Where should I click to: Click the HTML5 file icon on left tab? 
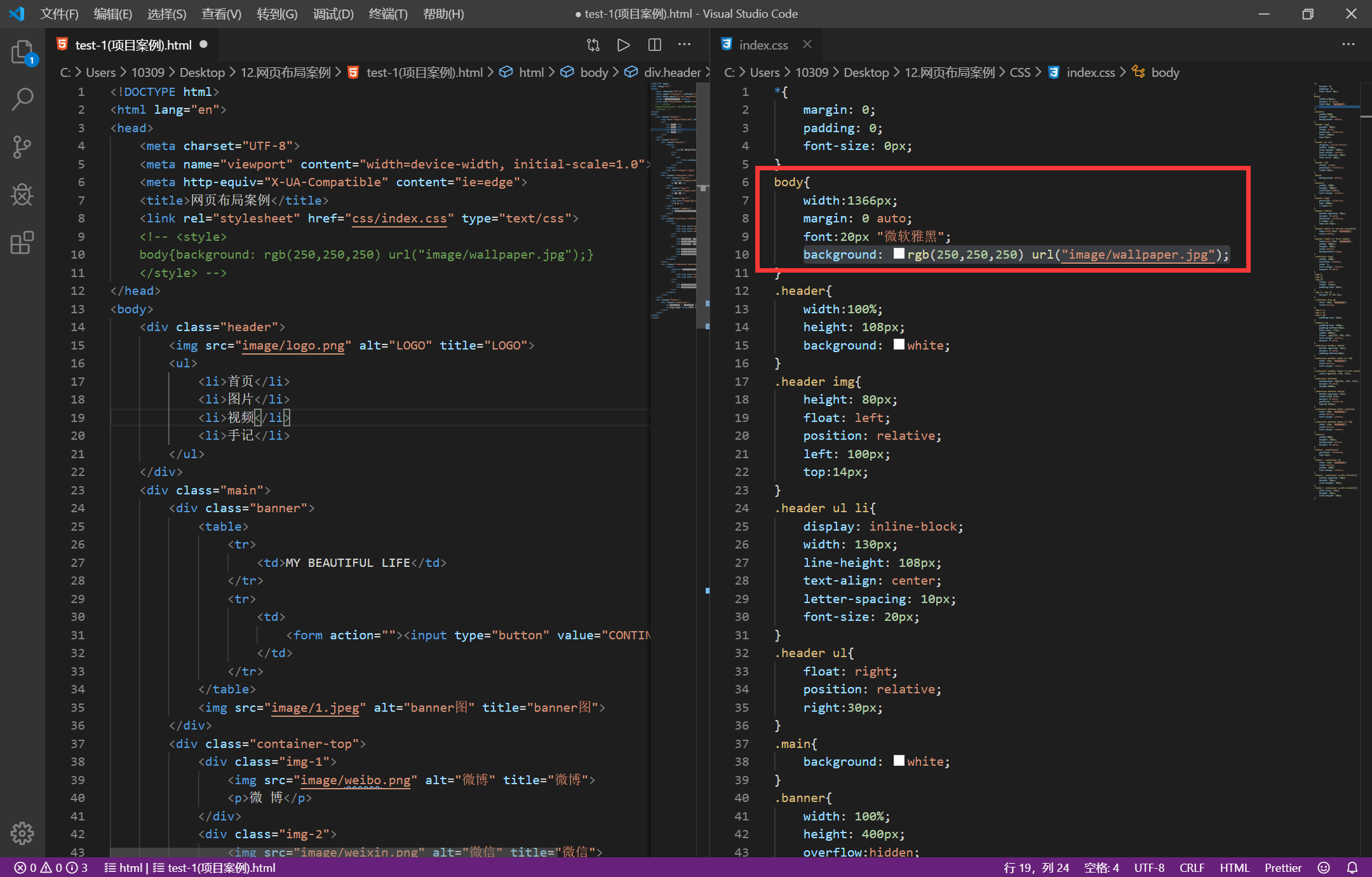pyautogui.click(x=62, y=44)
